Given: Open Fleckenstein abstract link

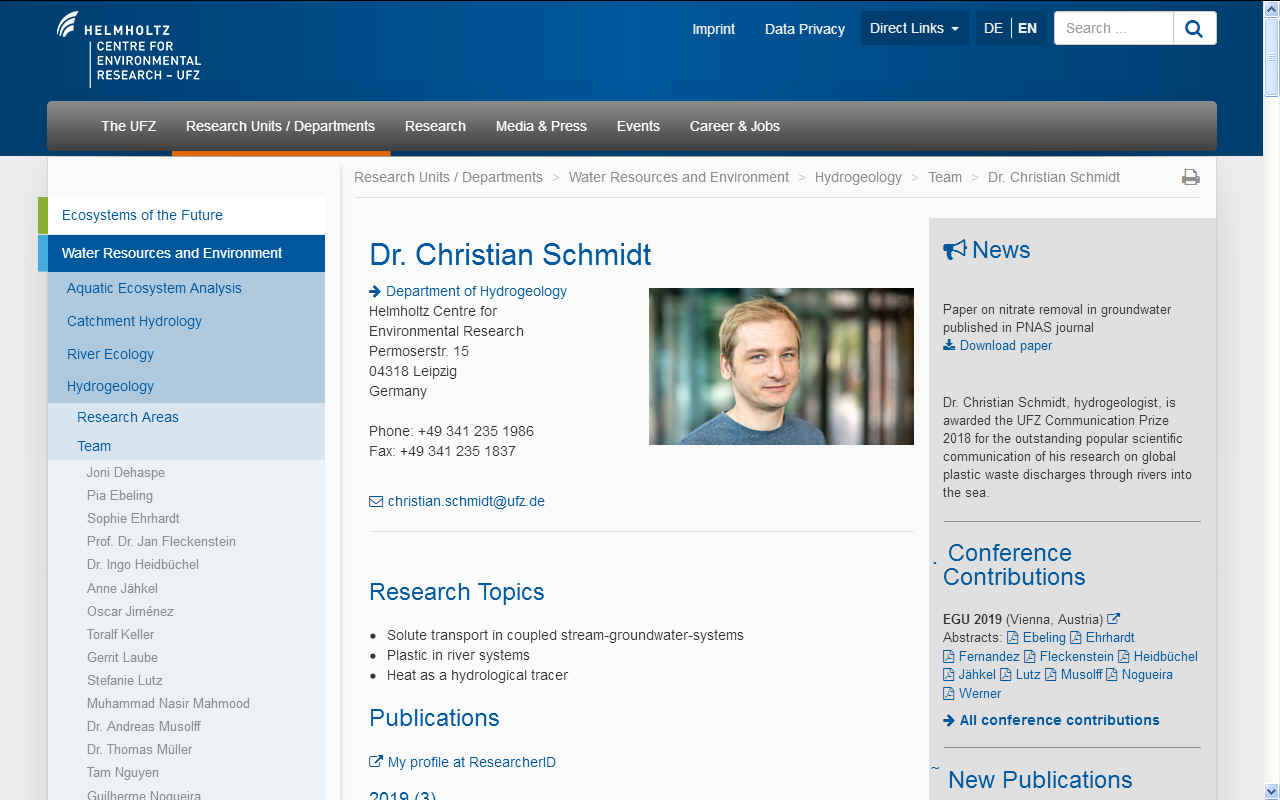Looking at the screenshot, I should [1076, 656].
